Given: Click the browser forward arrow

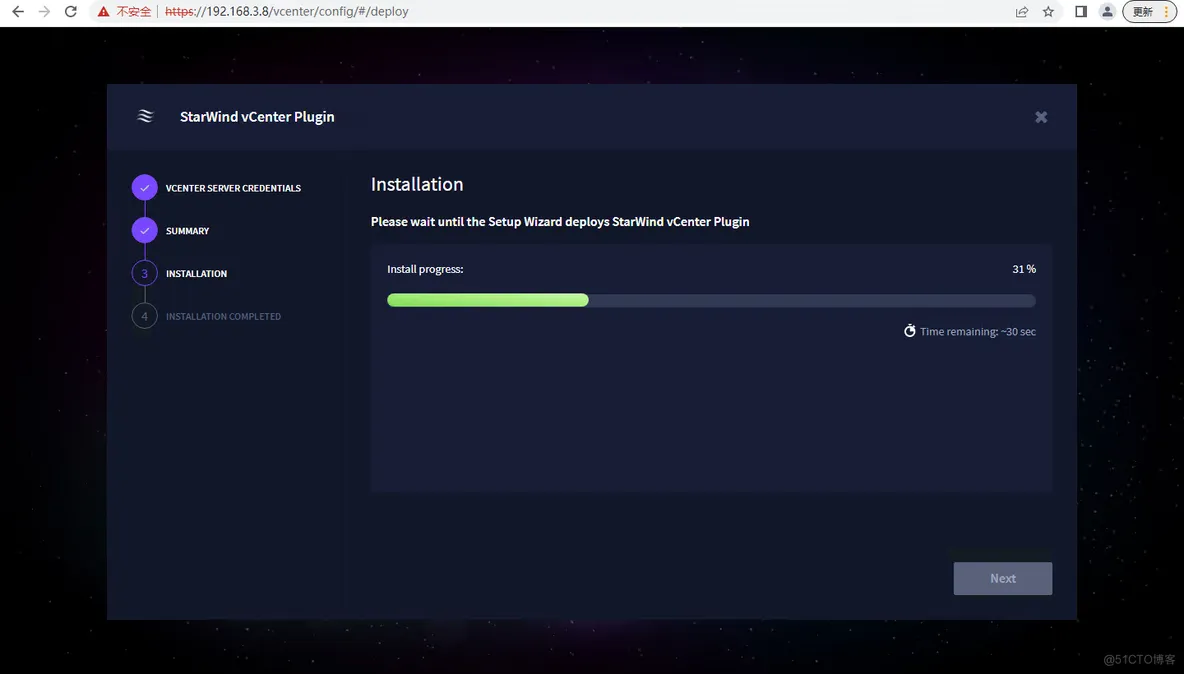Looking at the screenshot, I should [45, 11].
